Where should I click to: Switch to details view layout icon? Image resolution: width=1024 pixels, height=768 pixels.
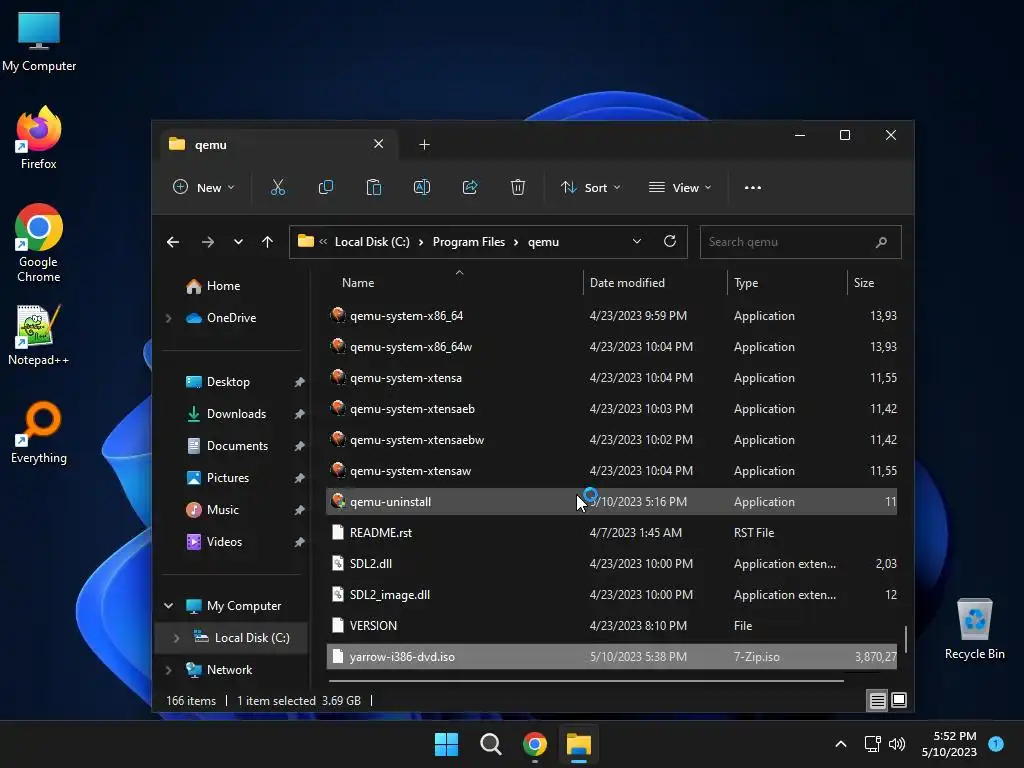point(878,701)
